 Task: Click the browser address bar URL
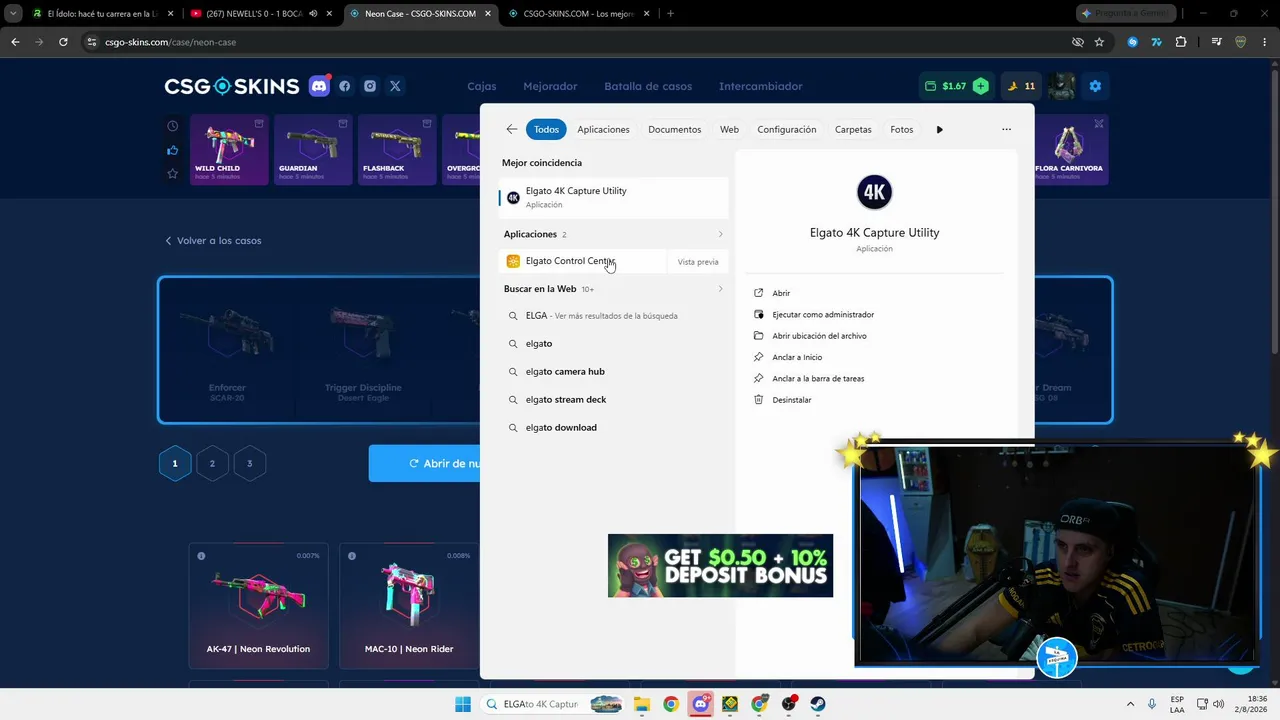(170, 42)
